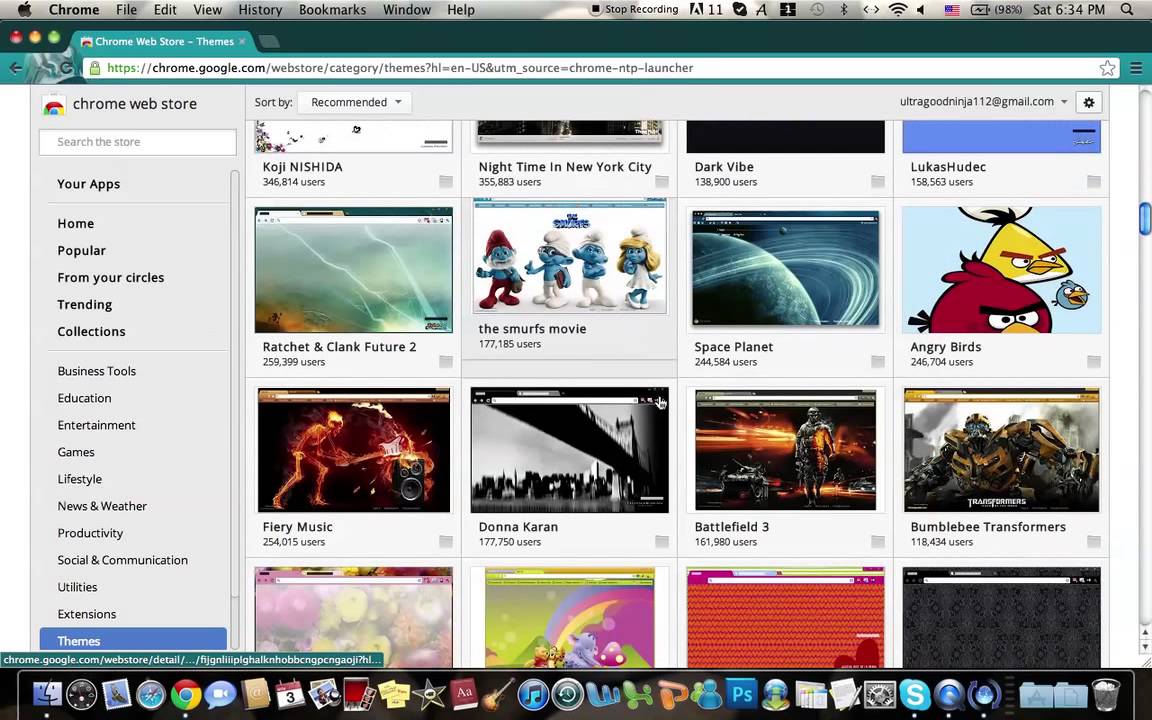Open the Sort by Recommended dropdown

pyautogui.click(x=356, y=102)
